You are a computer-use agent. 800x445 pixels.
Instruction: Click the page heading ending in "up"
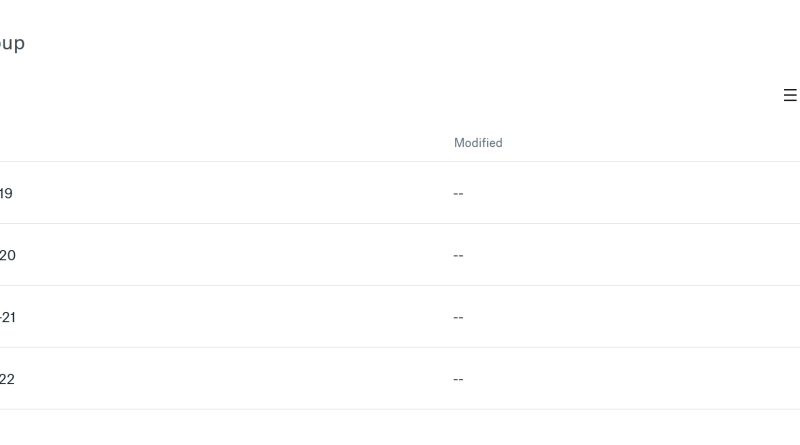click(12, 43)
